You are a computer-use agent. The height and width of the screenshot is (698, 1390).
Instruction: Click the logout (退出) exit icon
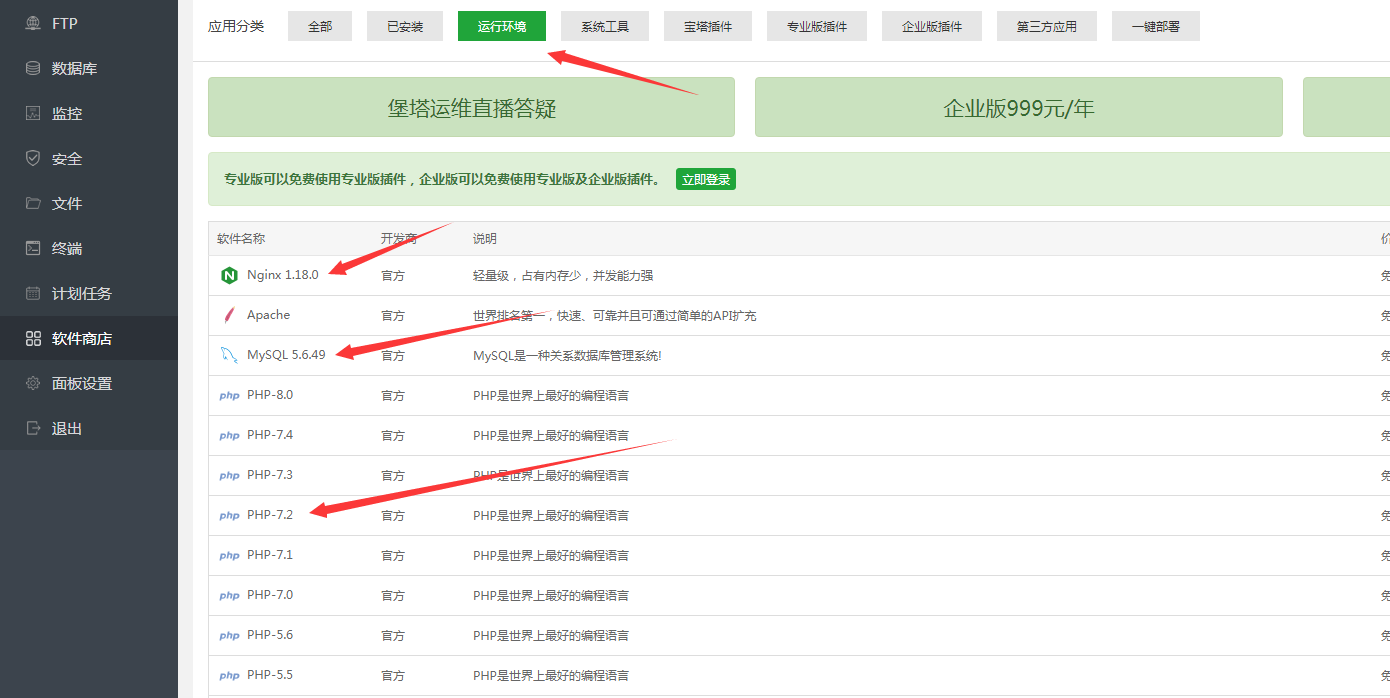[x=33, y=428]
